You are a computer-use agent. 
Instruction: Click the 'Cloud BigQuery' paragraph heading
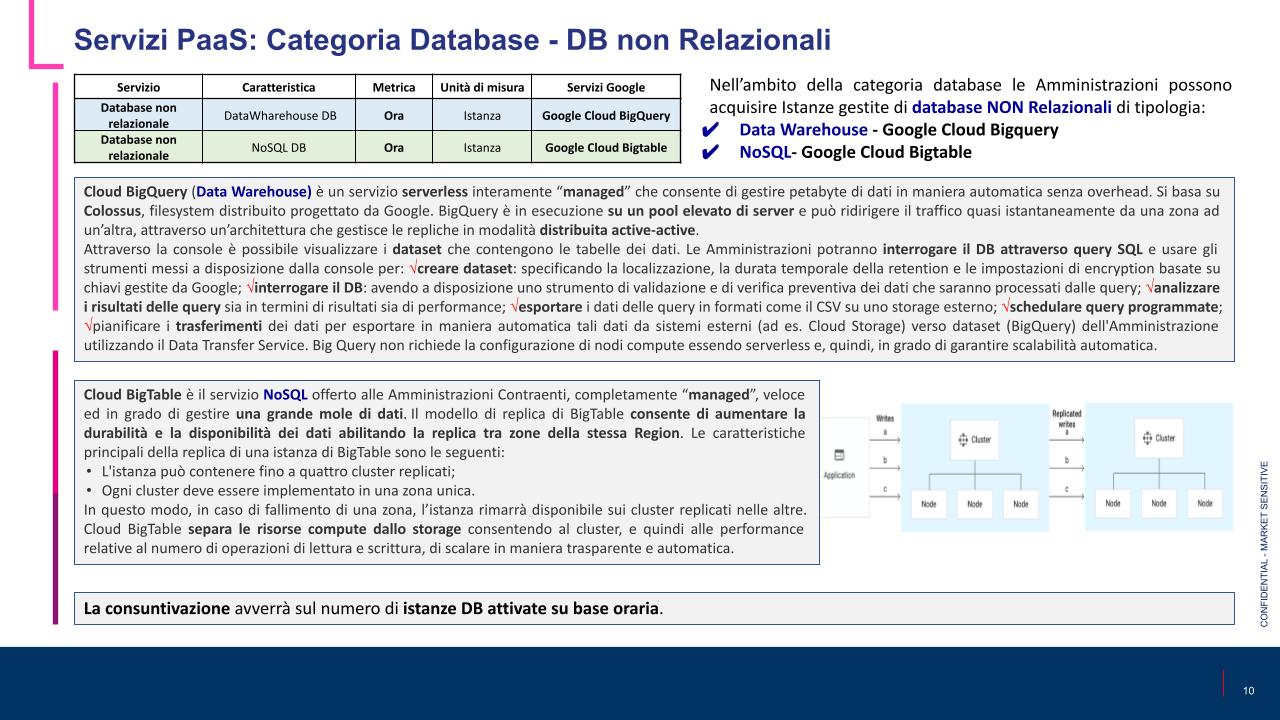(x=136, y=190)
